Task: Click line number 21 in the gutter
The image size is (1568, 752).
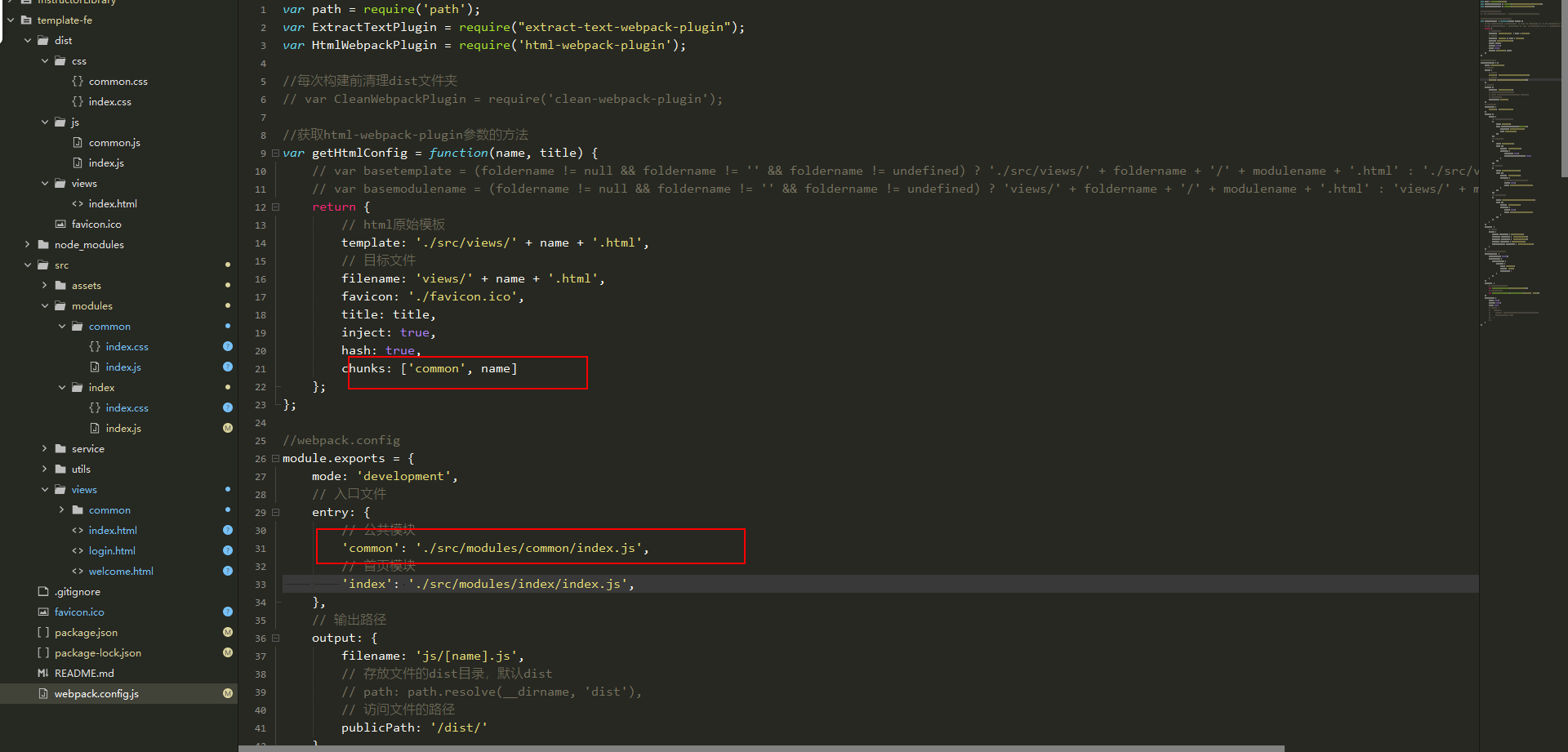Action: (261, 369)
